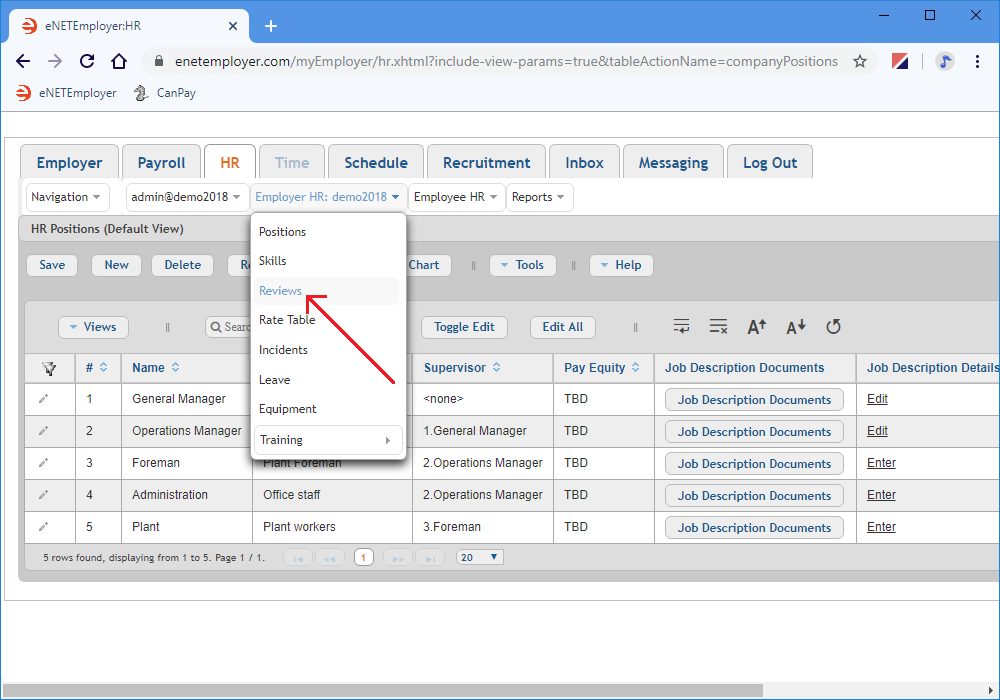Click the Toggle Edit button
The width and height of the screenshot is (1000, 700).
coord(464,327)
